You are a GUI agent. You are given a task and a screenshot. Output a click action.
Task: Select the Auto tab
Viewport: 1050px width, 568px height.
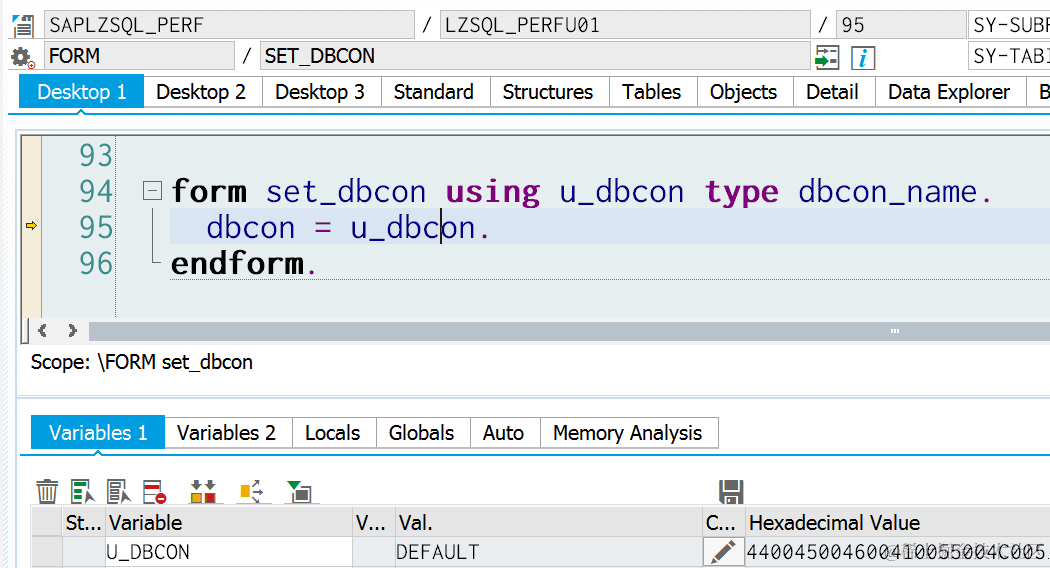[x=504, y=433]
